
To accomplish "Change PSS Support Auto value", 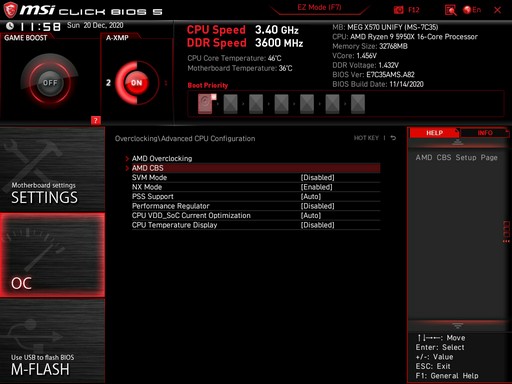I will click(311, 196).
